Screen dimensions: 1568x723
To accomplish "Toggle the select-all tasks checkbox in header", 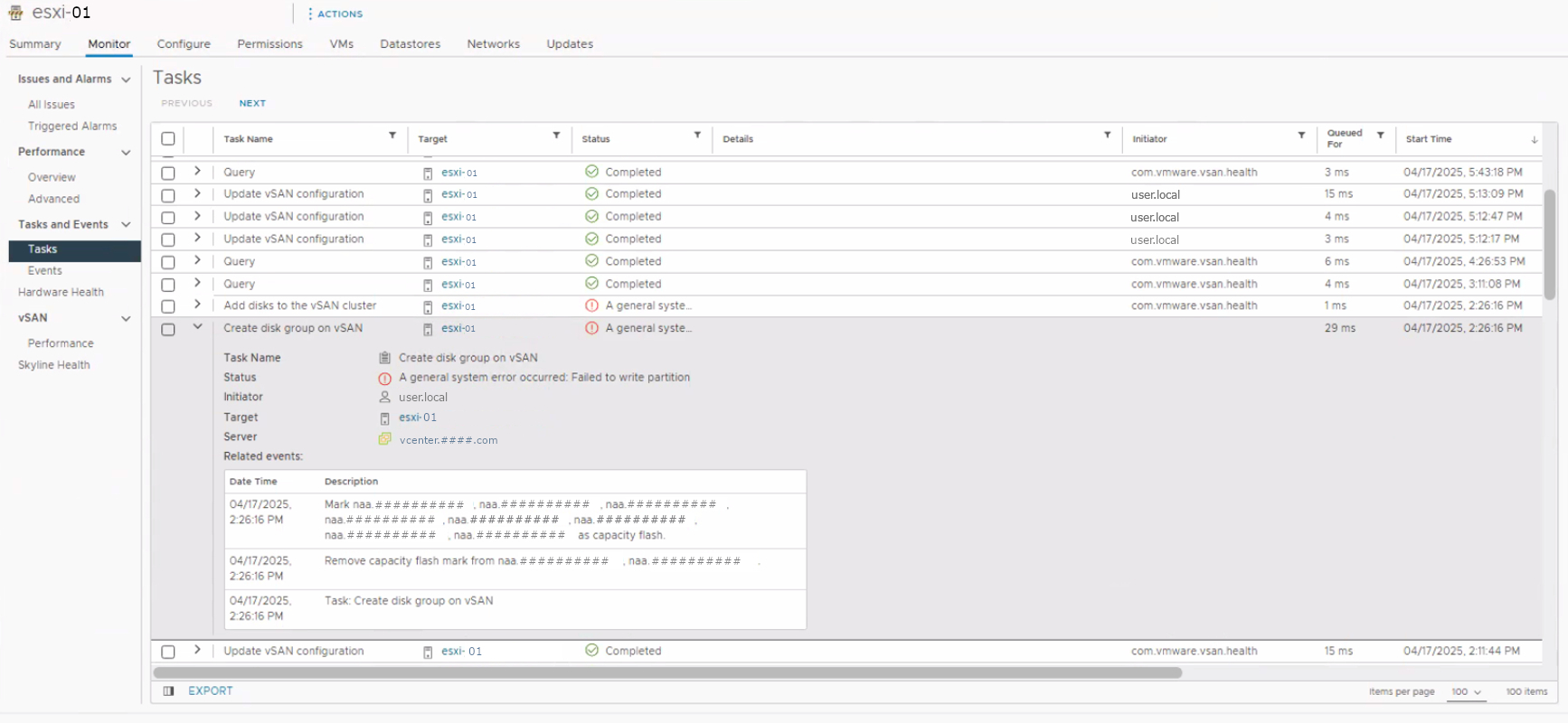I will 168,139.
